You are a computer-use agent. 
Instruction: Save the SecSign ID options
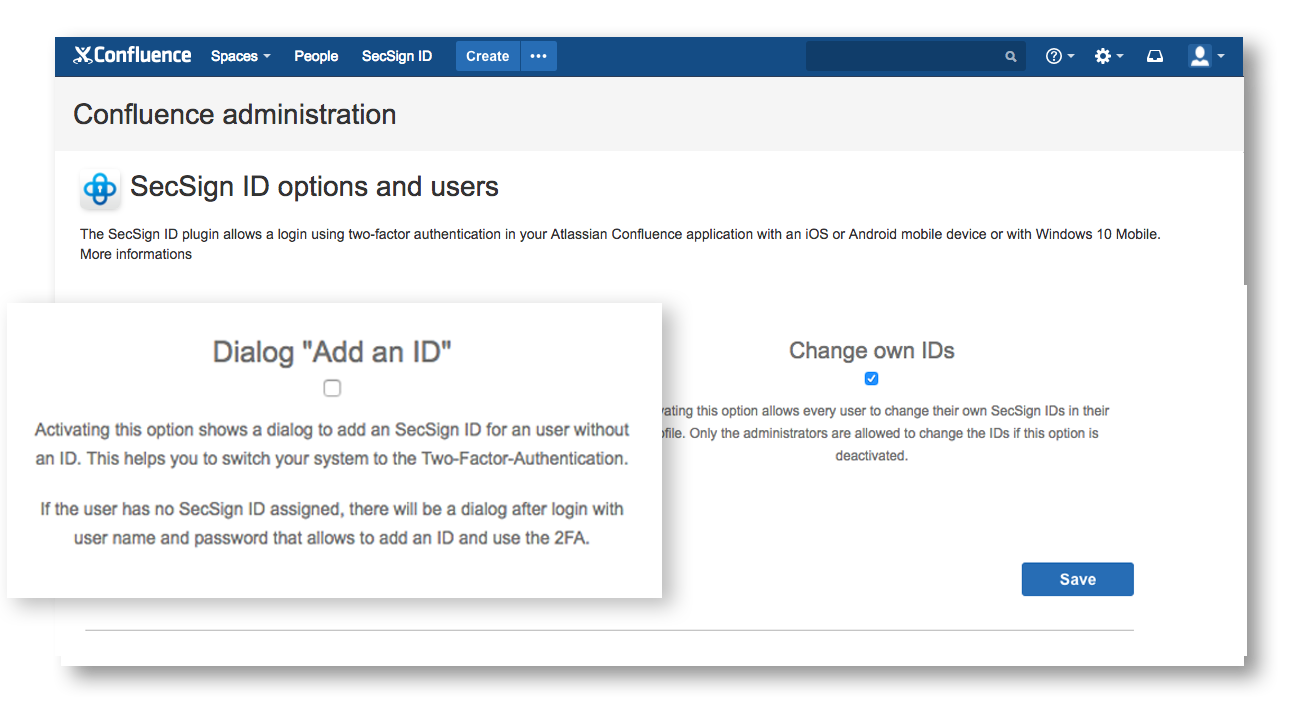click(x=1077, y=579)
